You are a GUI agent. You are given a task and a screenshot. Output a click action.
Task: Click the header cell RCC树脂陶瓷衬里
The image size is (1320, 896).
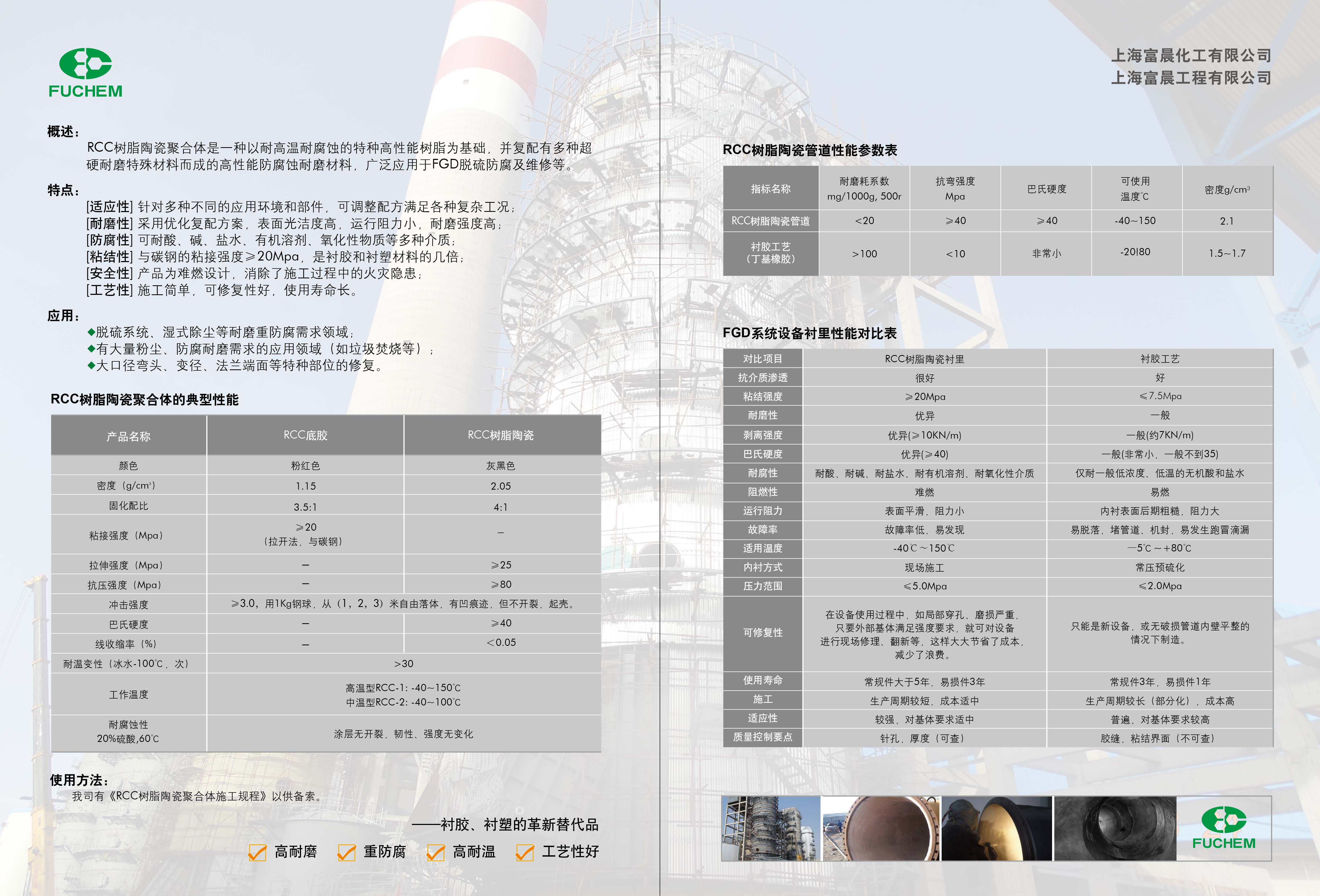[x=925, y=359]
